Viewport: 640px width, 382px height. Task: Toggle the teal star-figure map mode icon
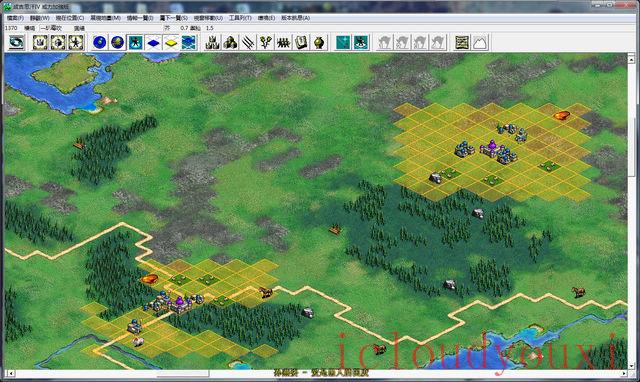coord(135,42)
